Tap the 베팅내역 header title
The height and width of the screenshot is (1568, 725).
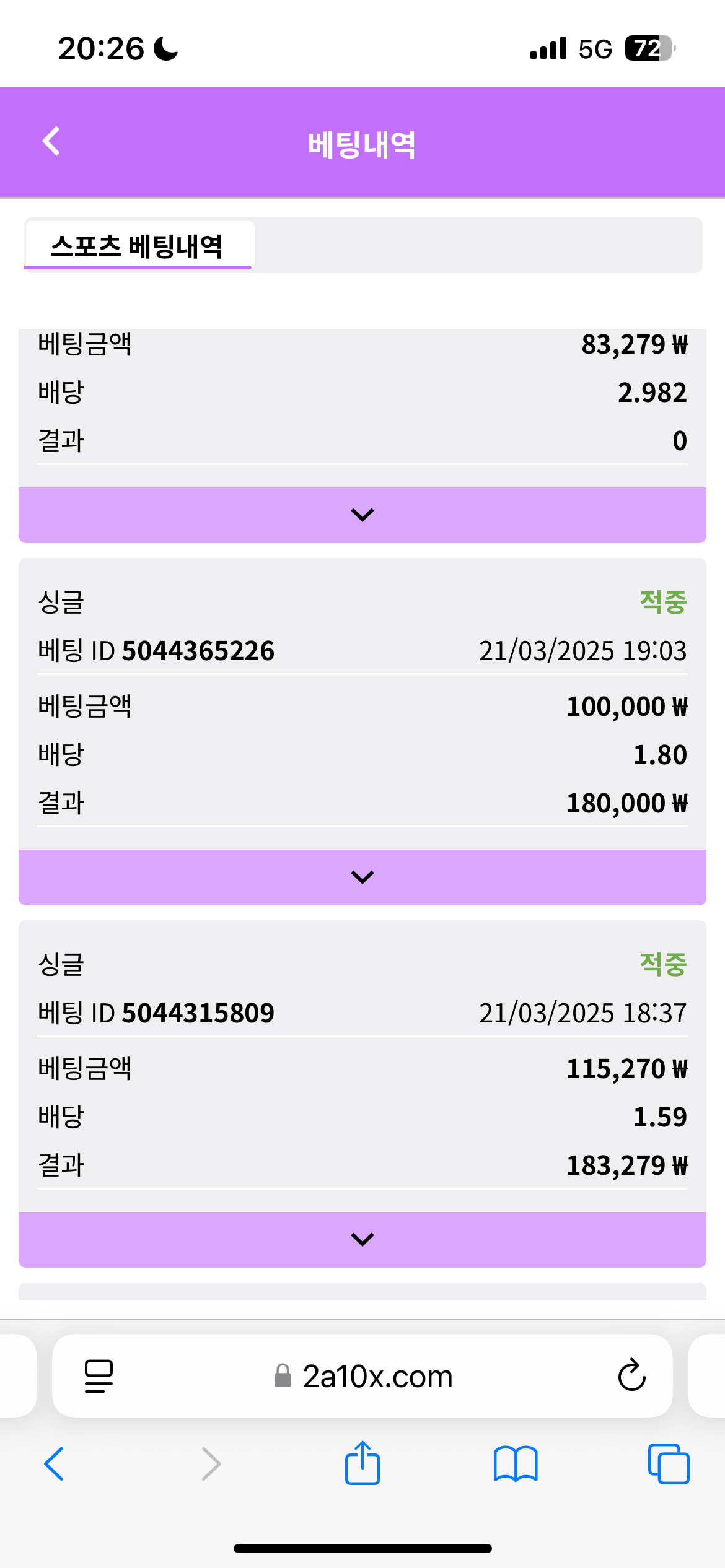click(x=362, y=144)
